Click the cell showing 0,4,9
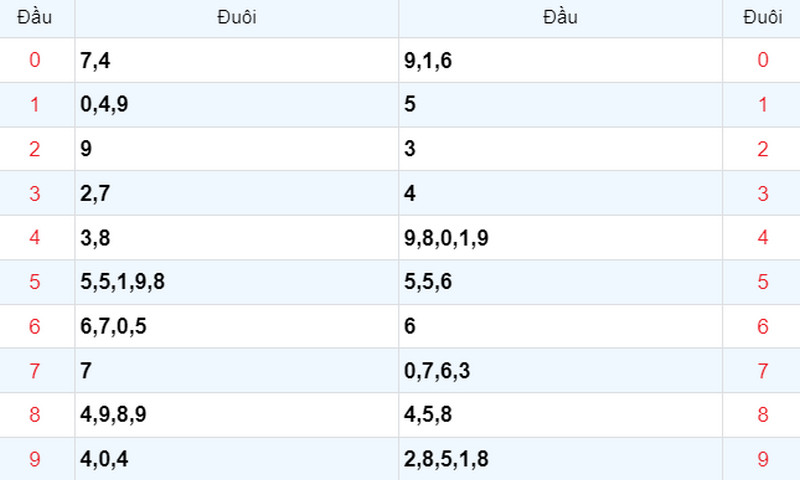The height and width of the screenshot is (480, 800). pyautogui.click(x=237, y=105)
